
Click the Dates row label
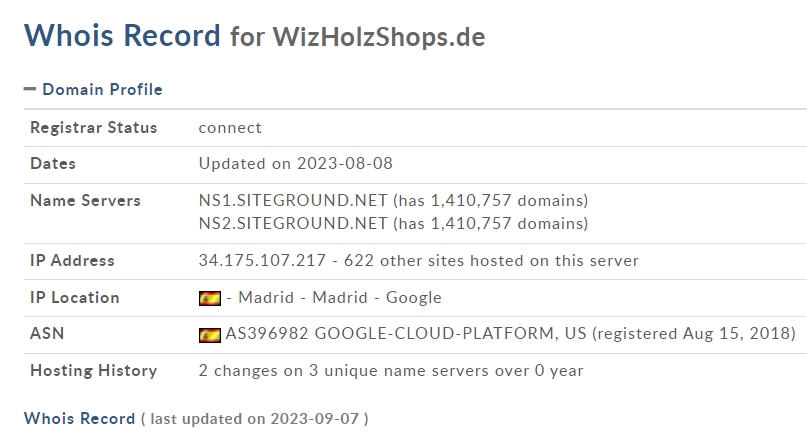coord(53,164)
